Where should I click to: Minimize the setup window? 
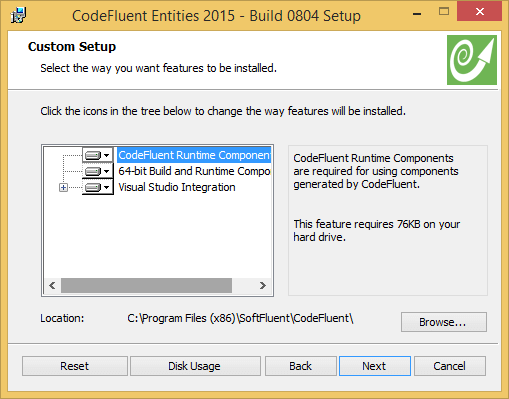417,13
